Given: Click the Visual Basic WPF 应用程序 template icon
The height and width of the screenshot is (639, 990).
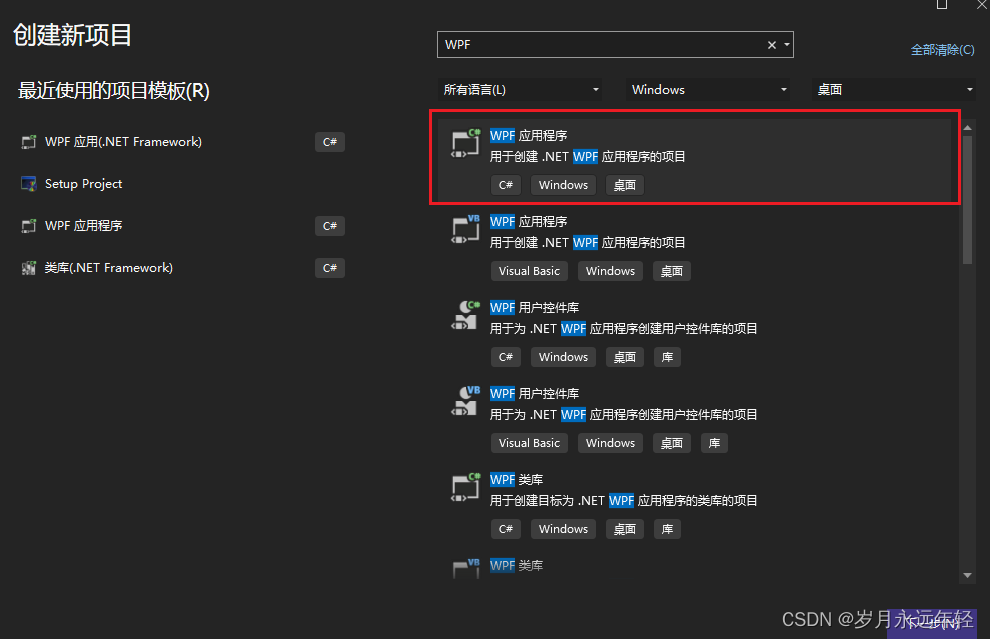Looking at the screenshot, I should click(465, 229).
